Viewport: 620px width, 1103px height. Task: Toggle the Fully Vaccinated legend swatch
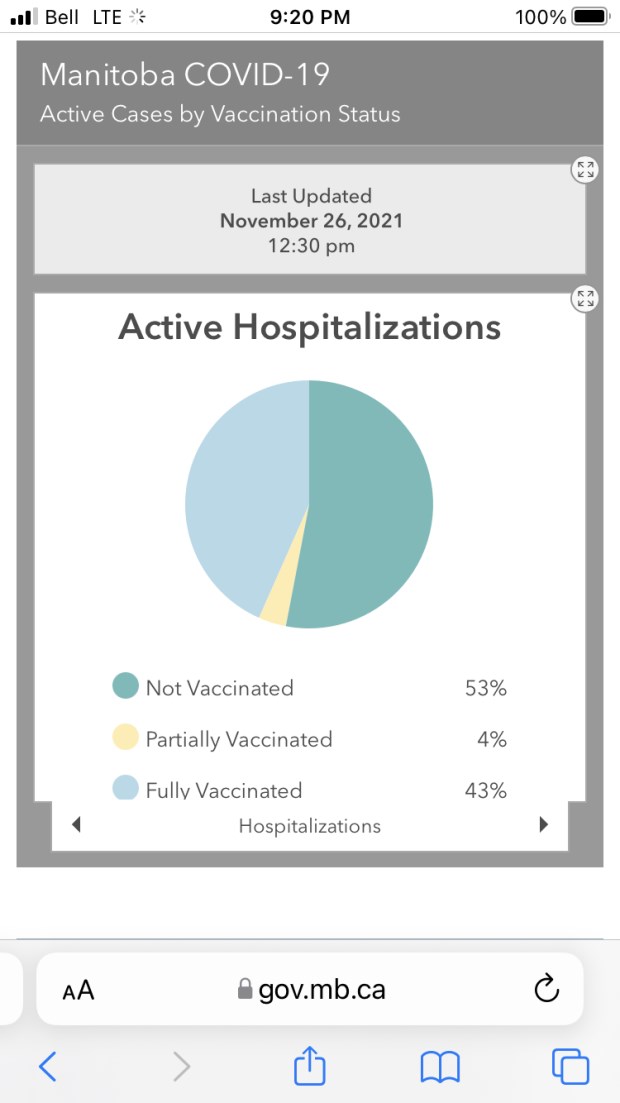click(125, 788)
